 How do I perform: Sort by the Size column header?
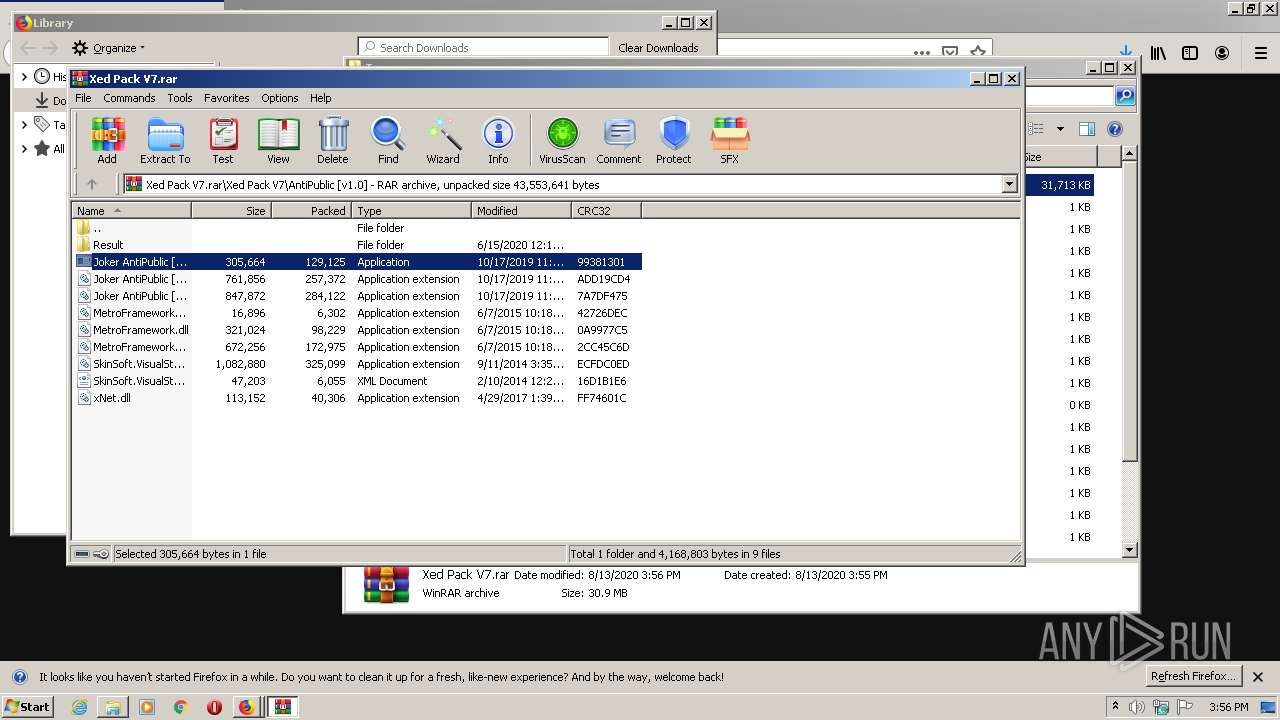point(231,211)
